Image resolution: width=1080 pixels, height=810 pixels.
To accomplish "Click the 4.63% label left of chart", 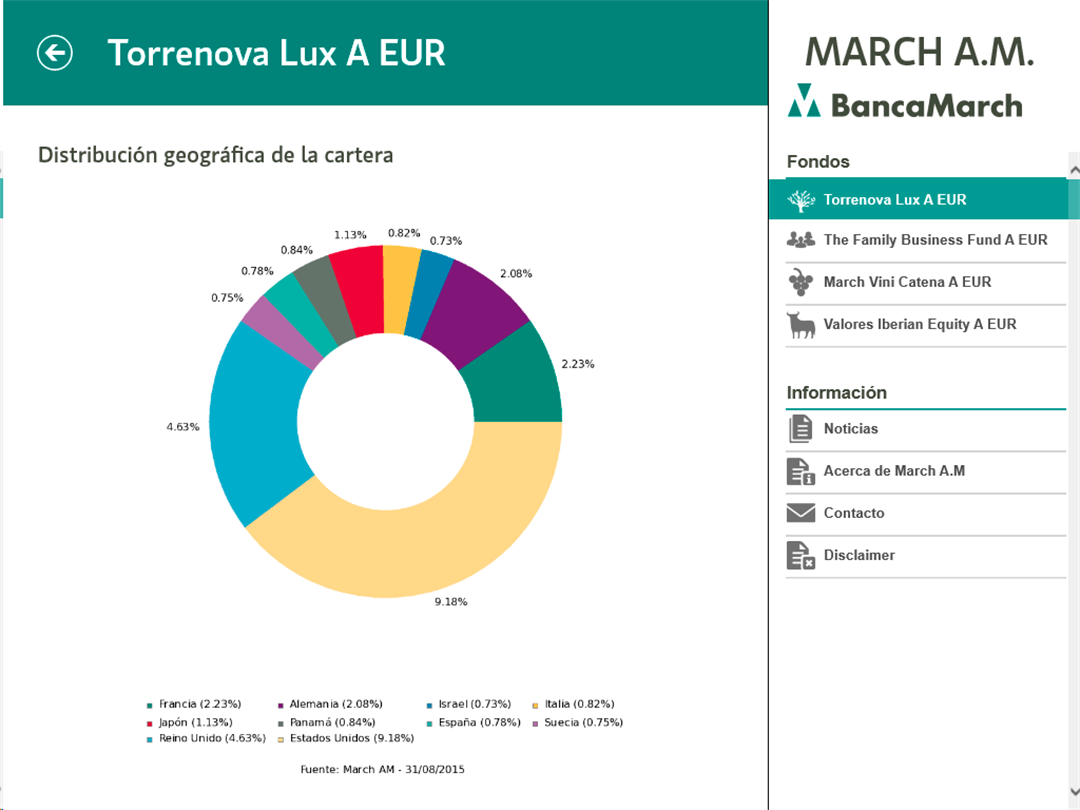I will coord(183,427).
